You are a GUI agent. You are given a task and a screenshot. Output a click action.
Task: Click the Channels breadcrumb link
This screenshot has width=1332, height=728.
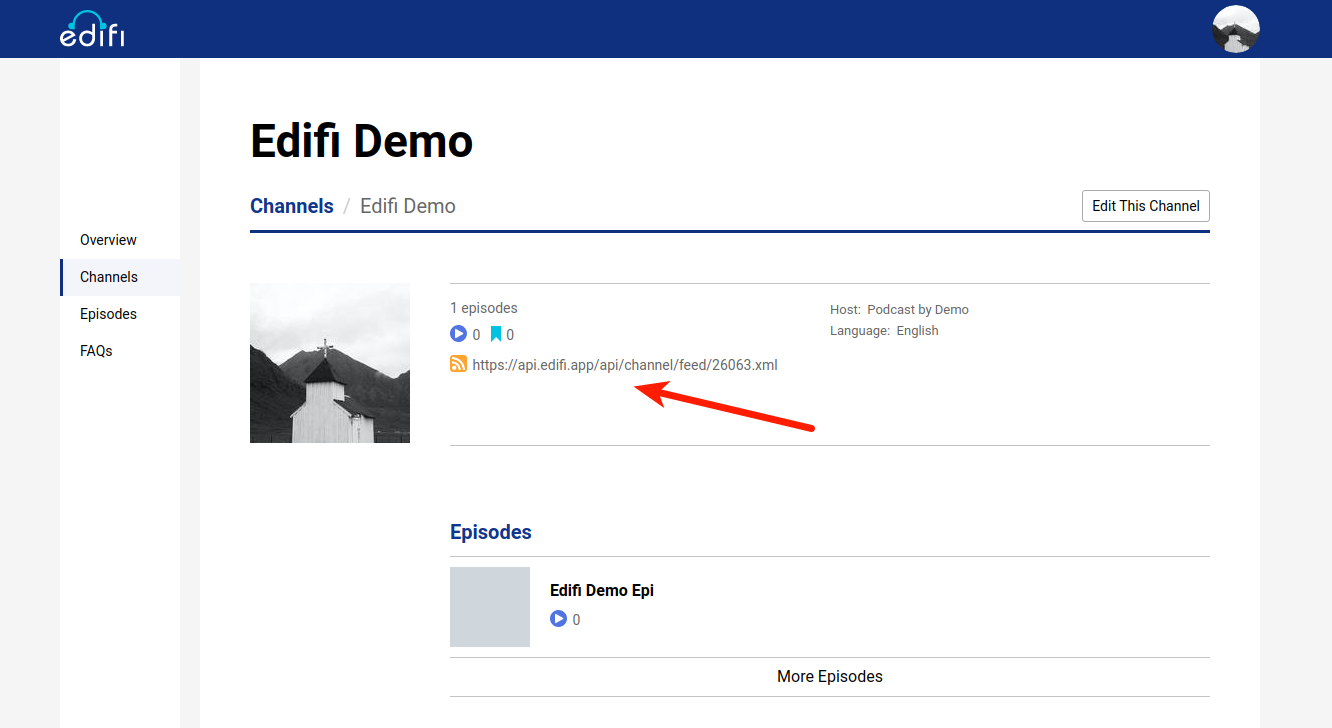click(292, 206)
